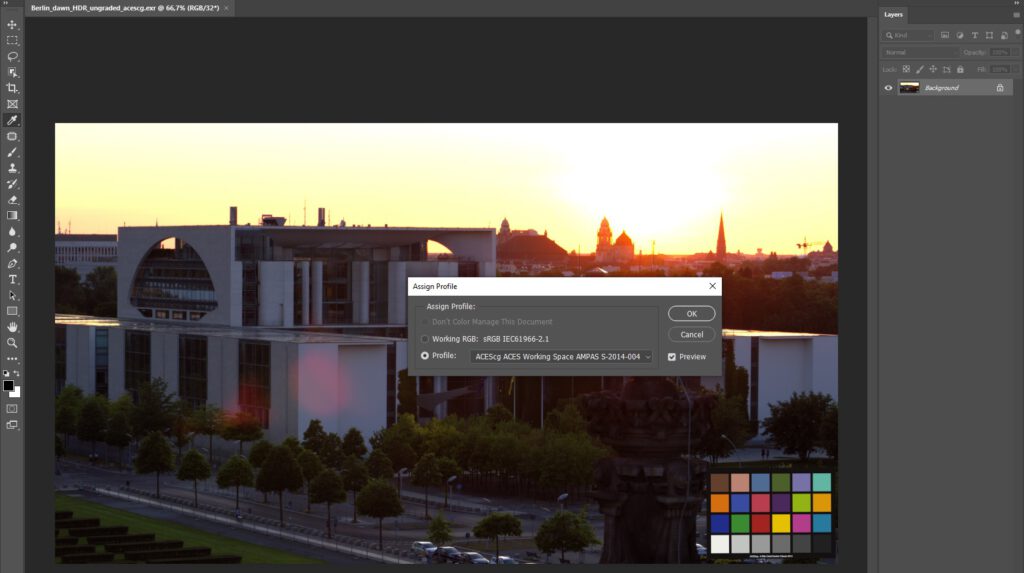This screenshot has height=573, width=1024.
Task: Select the Horizontal Type tool
Action: [x=12, y=280]
